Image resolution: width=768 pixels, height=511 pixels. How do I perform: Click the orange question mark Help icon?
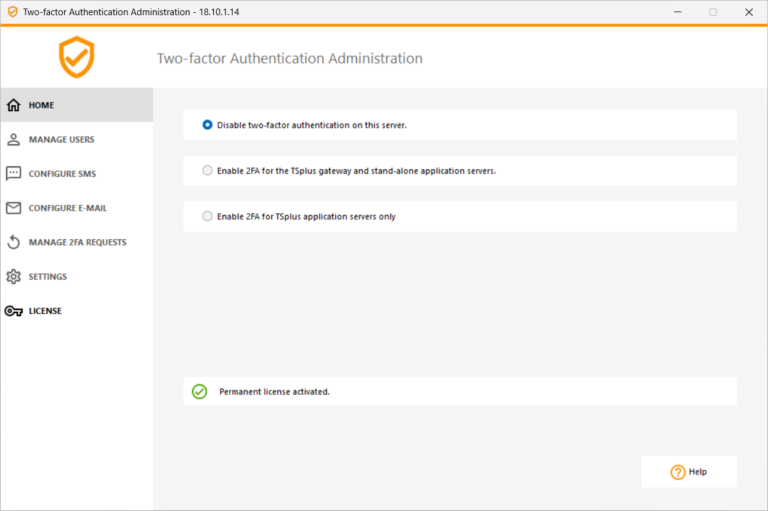(x=678, y=472)
